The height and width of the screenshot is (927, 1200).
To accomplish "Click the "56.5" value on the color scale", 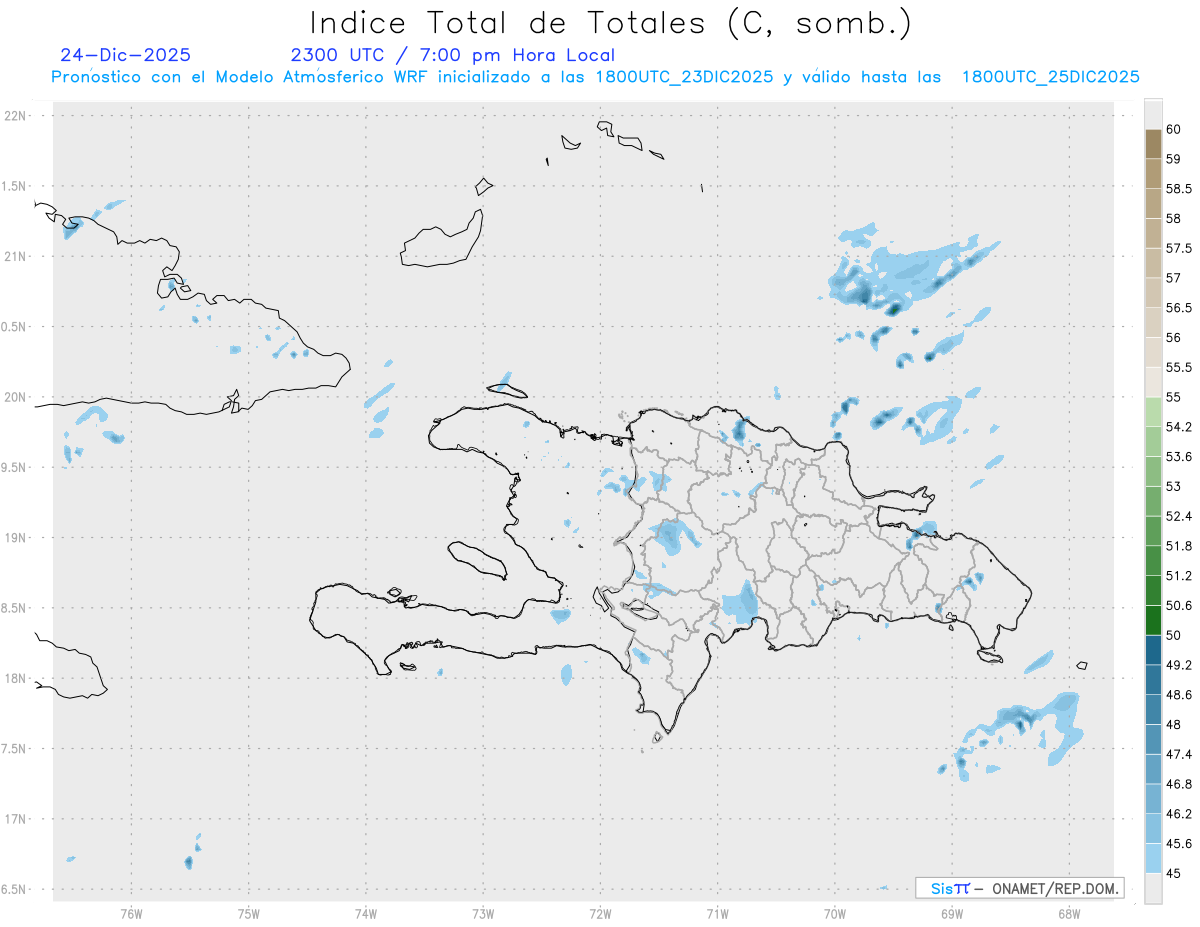I will 1180,308.
